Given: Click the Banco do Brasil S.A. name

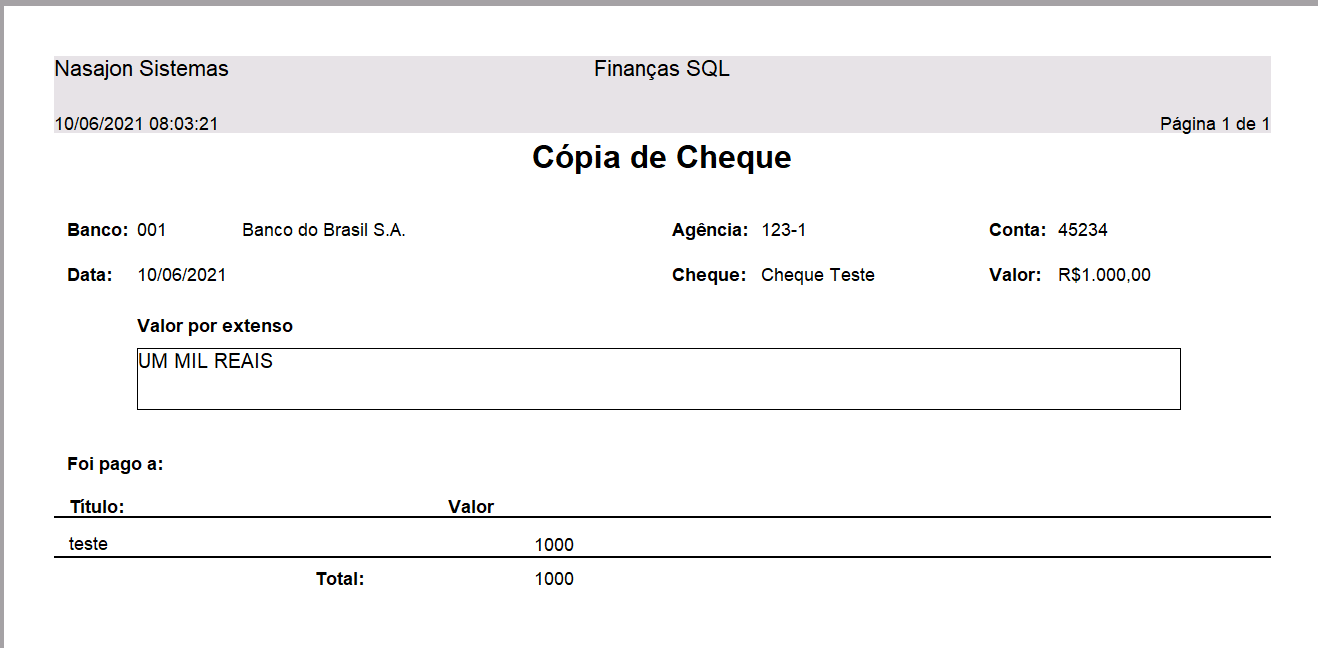Looking at the screenshot, I should 324,230.
